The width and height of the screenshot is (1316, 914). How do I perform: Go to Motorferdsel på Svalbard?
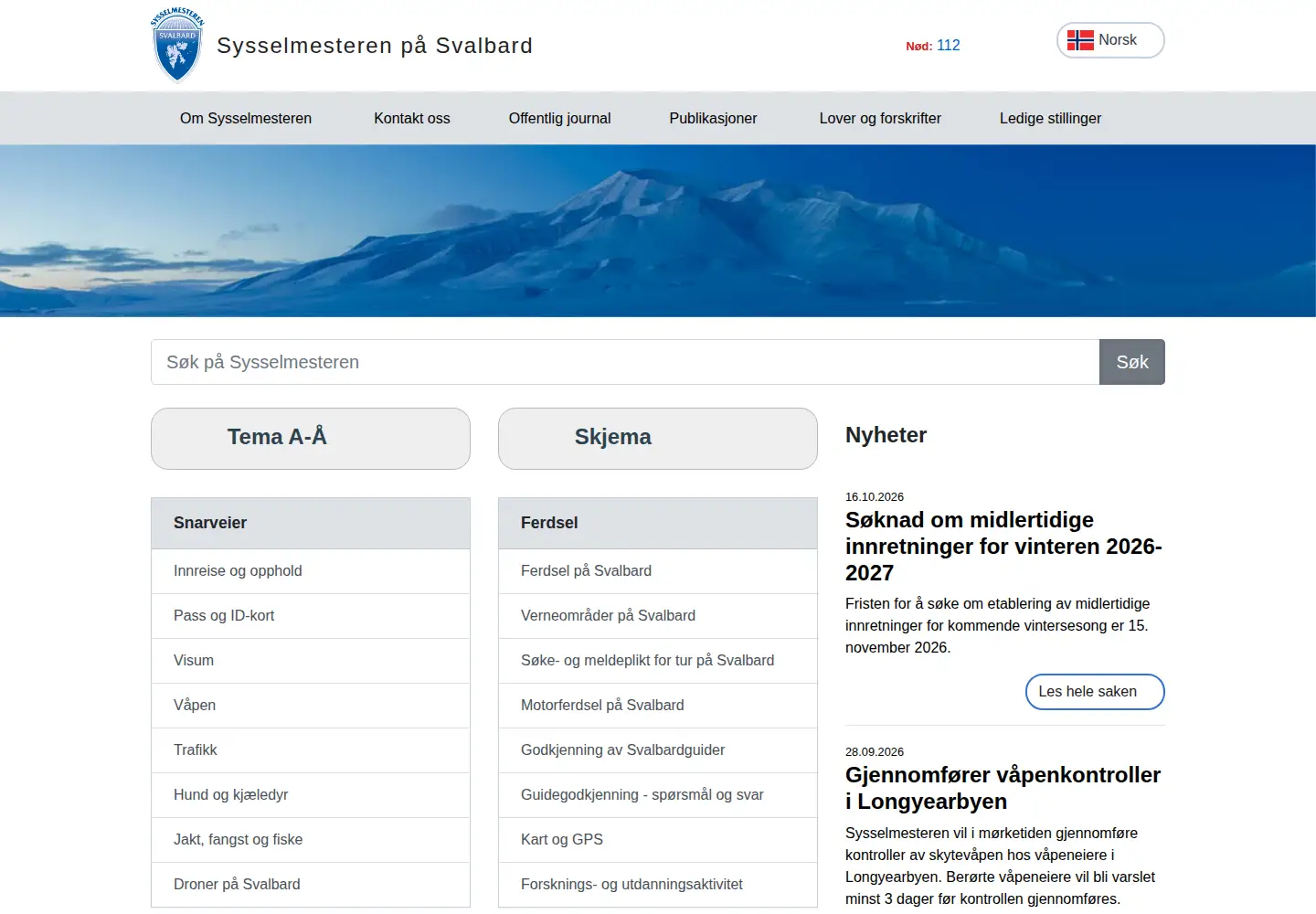658,706
